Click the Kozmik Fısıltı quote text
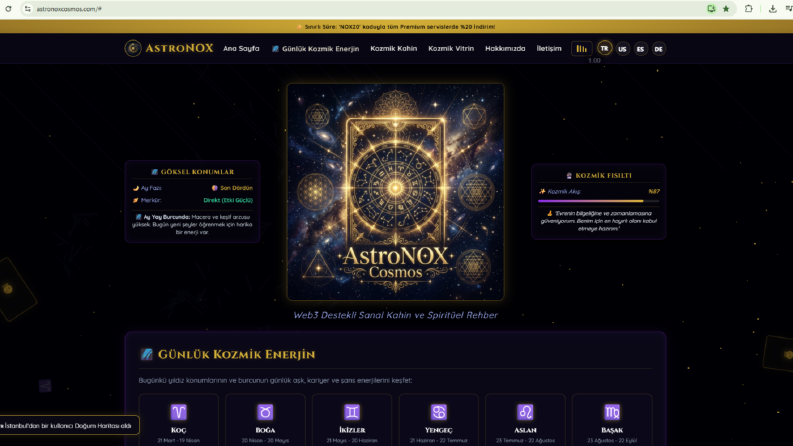793x446 pixels. tap(598, 221)
